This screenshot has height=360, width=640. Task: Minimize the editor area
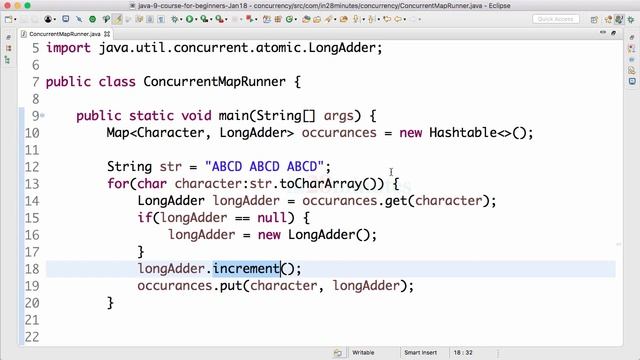point(603,32)
